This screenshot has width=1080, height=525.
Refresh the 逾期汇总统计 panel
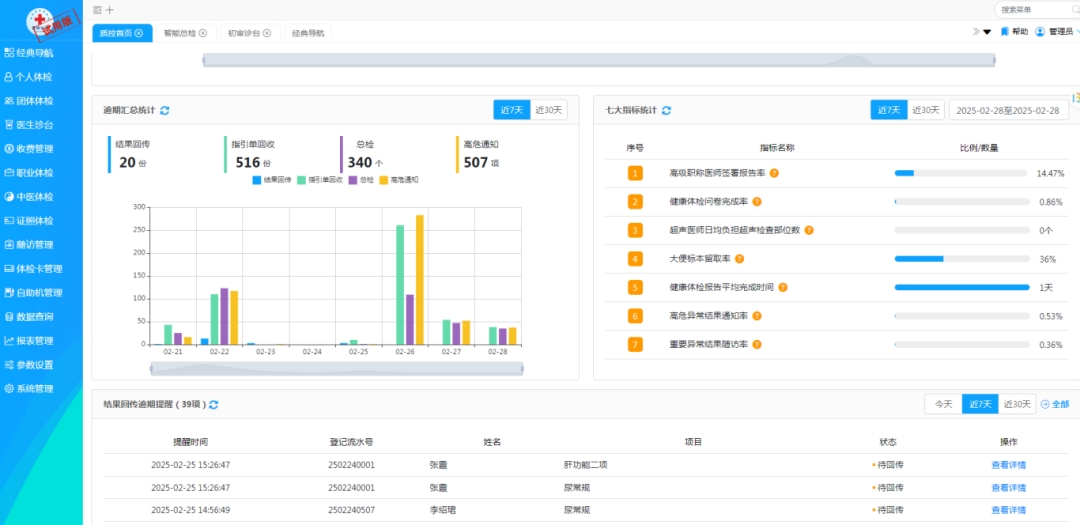coord(165,110)
